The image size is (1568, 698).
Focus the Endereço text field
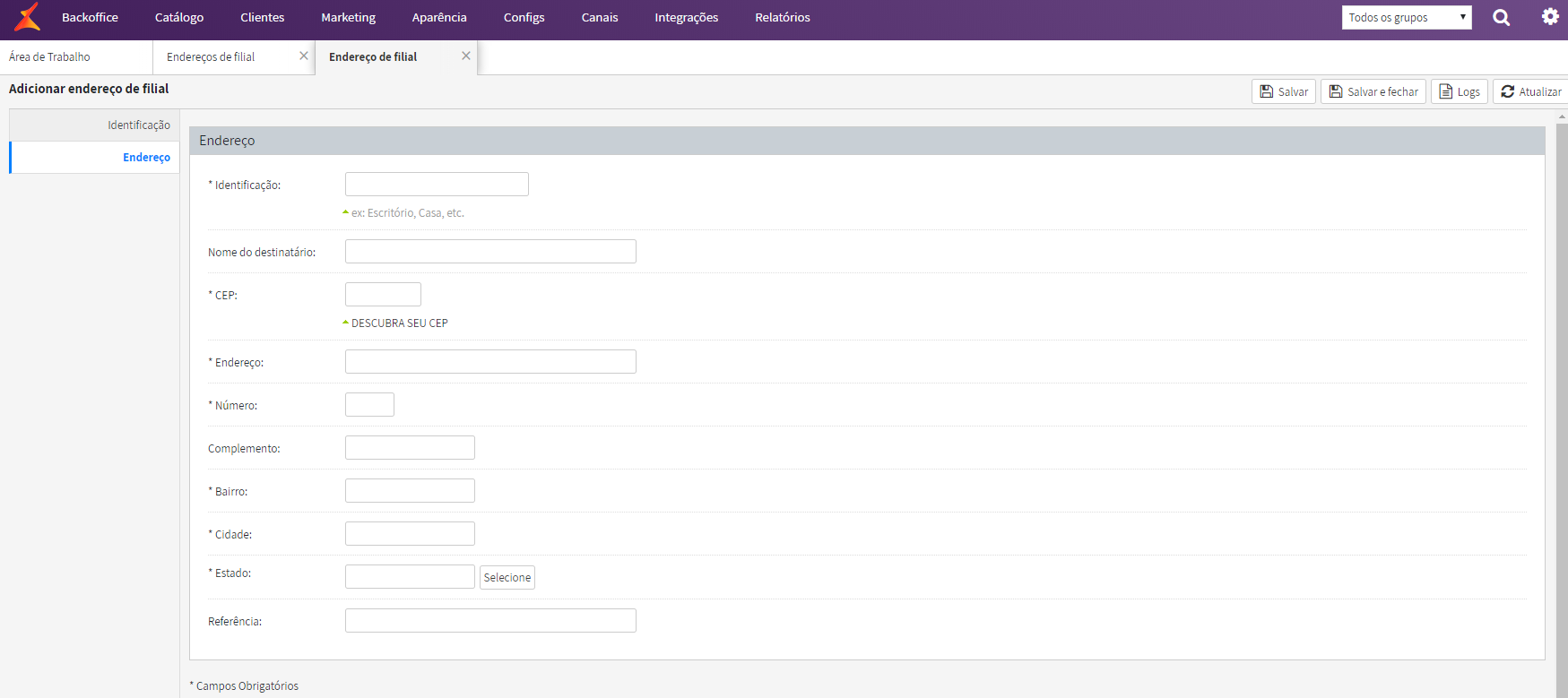click(490, 361)
